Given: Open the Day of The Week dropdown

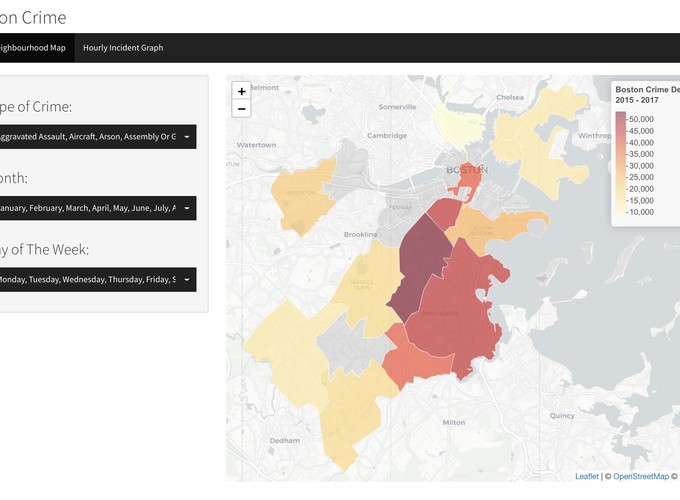Looking at the screenshot, I should coord(98,279).
